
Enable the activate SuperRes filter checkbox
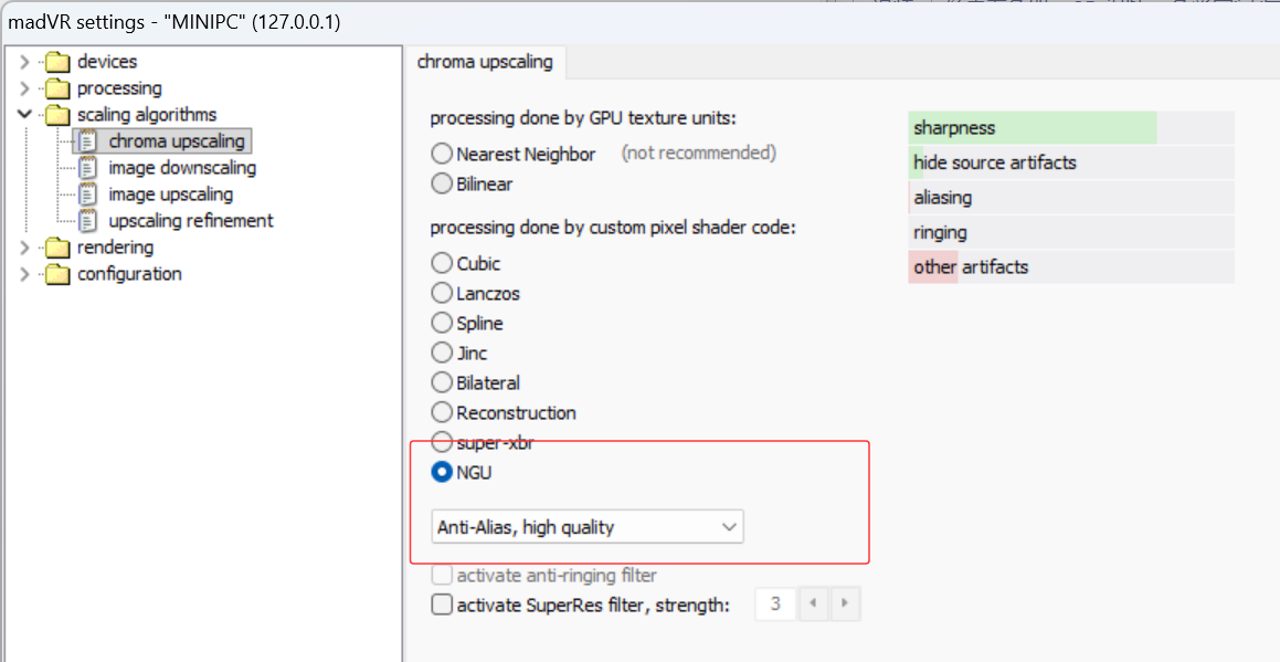[x=441, y=605]
